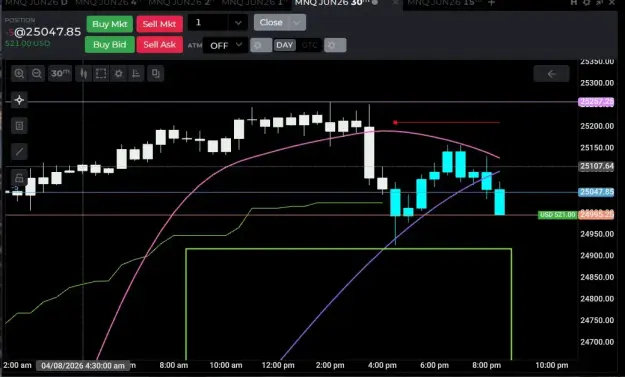Activate the dashed rectangle zoom-selection tool

click(101, 73)
